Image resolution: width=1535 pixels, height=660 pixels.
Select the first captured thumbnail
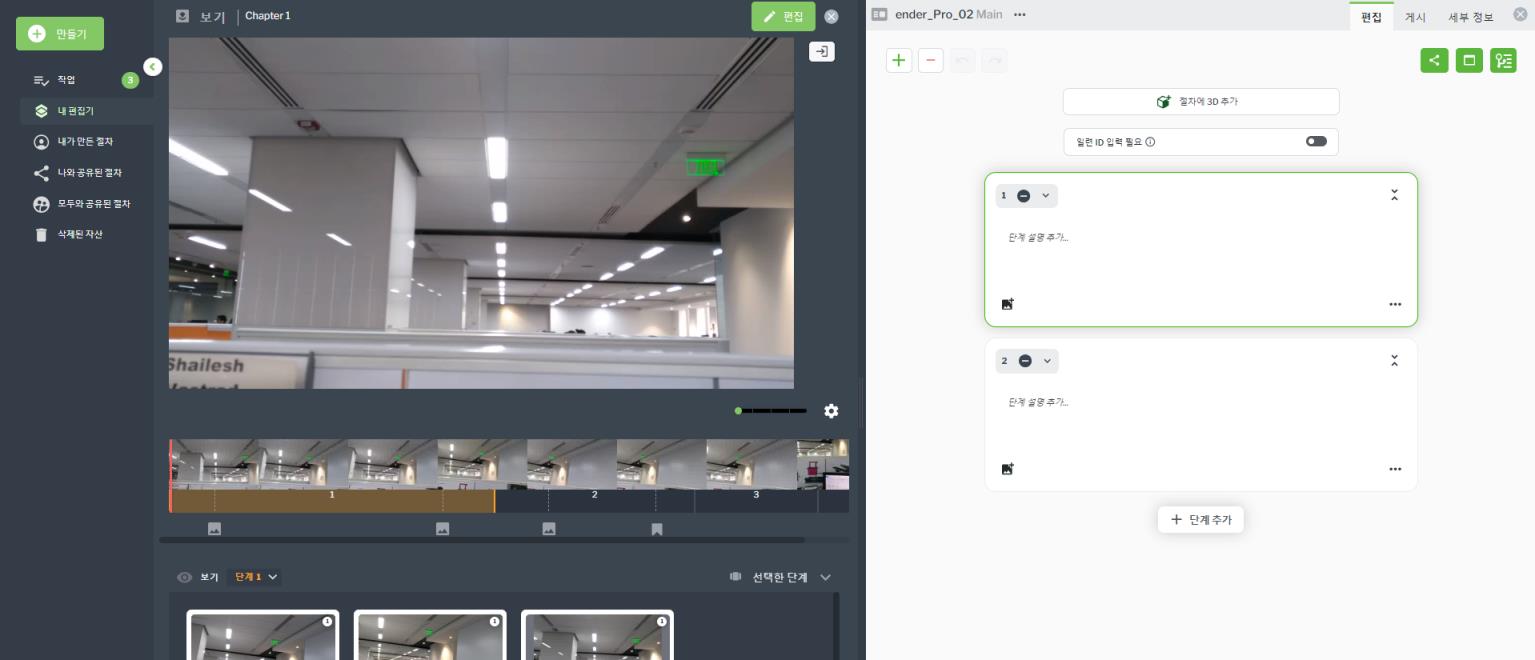263,635
